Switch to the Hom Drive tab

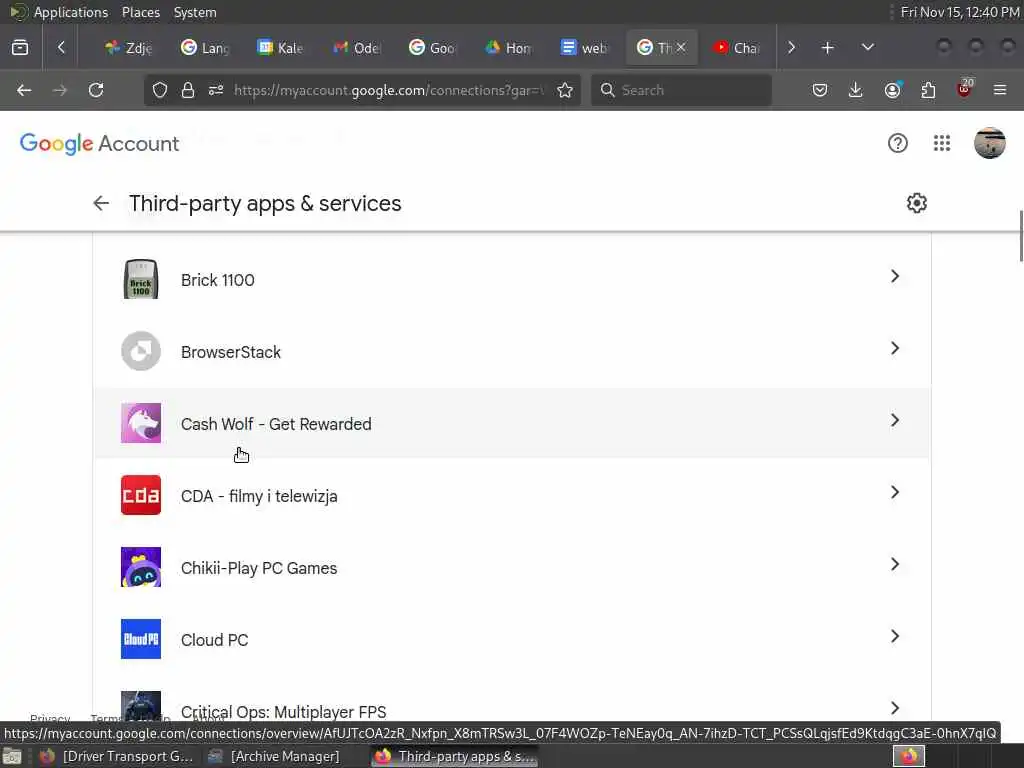tap(509, 47)
